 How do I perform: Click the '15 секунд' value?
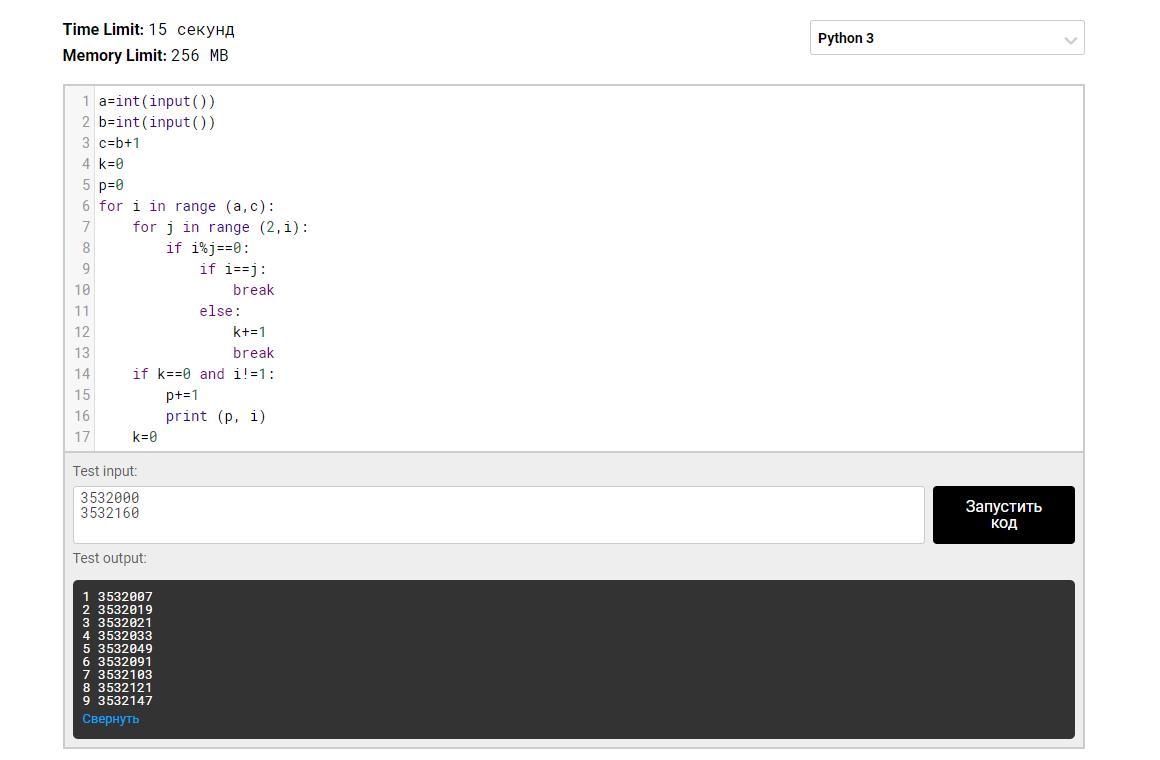coord(192,30)
